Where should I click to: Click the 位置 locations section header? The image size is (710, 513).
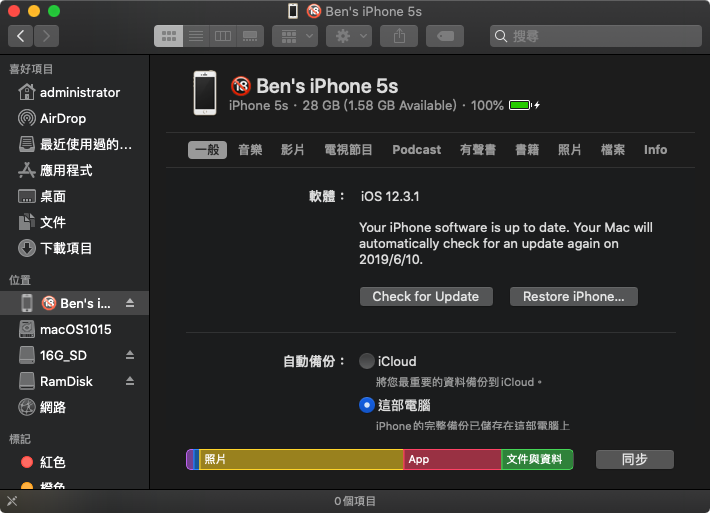point(20,280)
